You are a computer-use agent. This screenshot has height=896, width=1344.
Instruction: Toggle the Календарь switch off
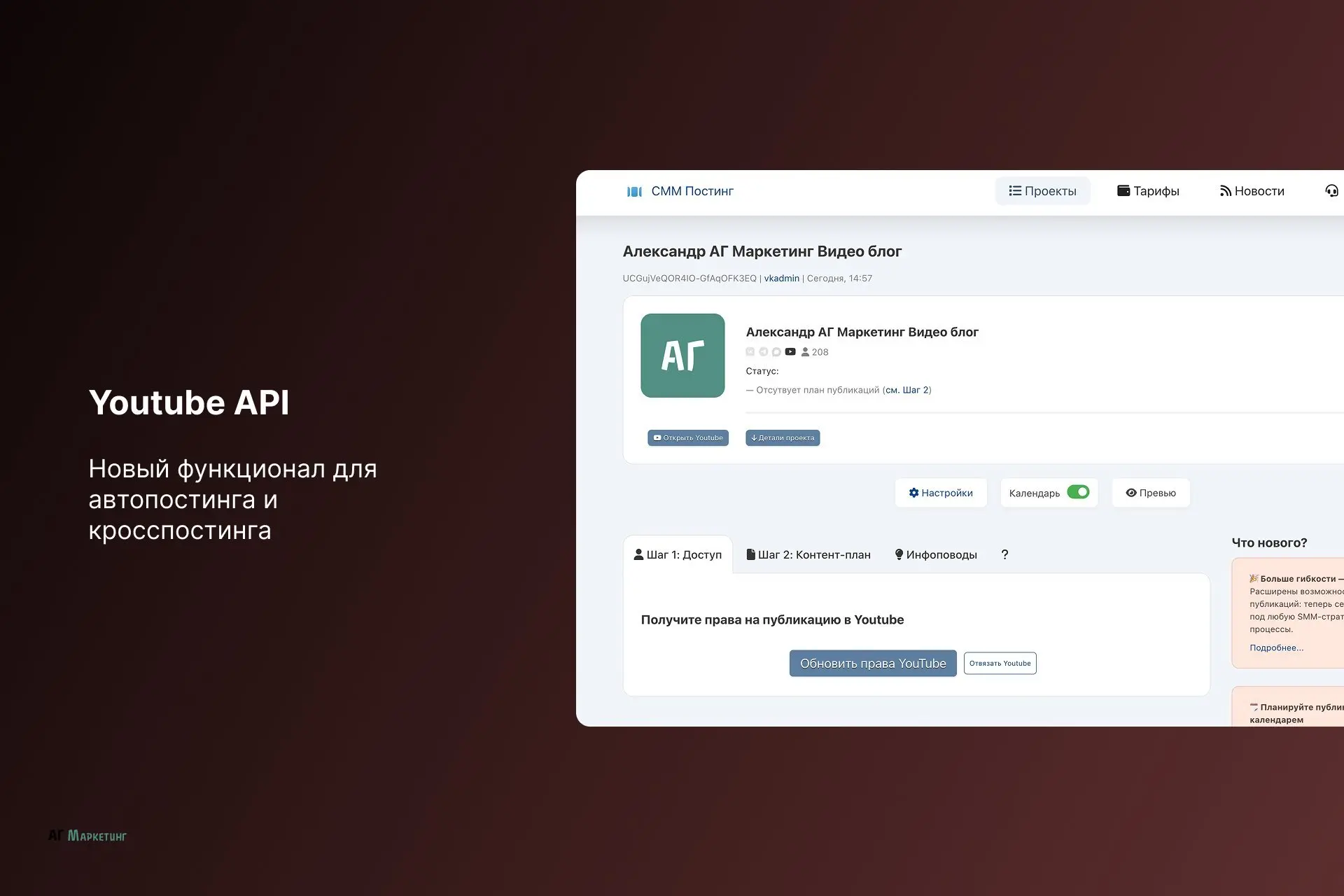[1078, 492]
